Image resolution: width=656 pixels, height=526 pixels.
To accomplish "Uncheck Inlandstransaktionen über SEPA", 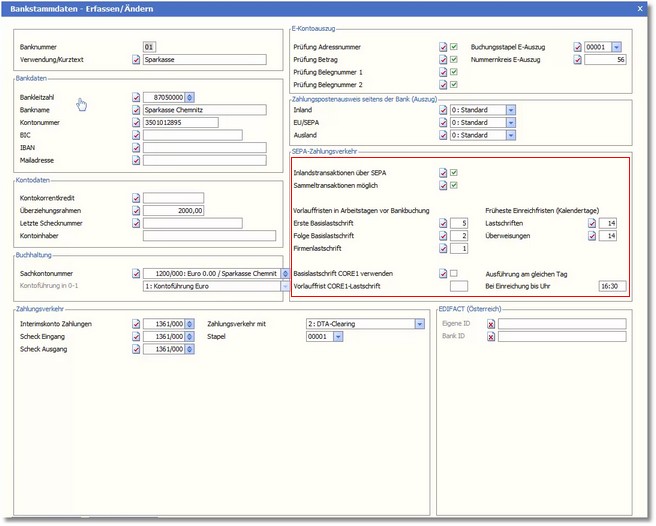I will point(455,172).
